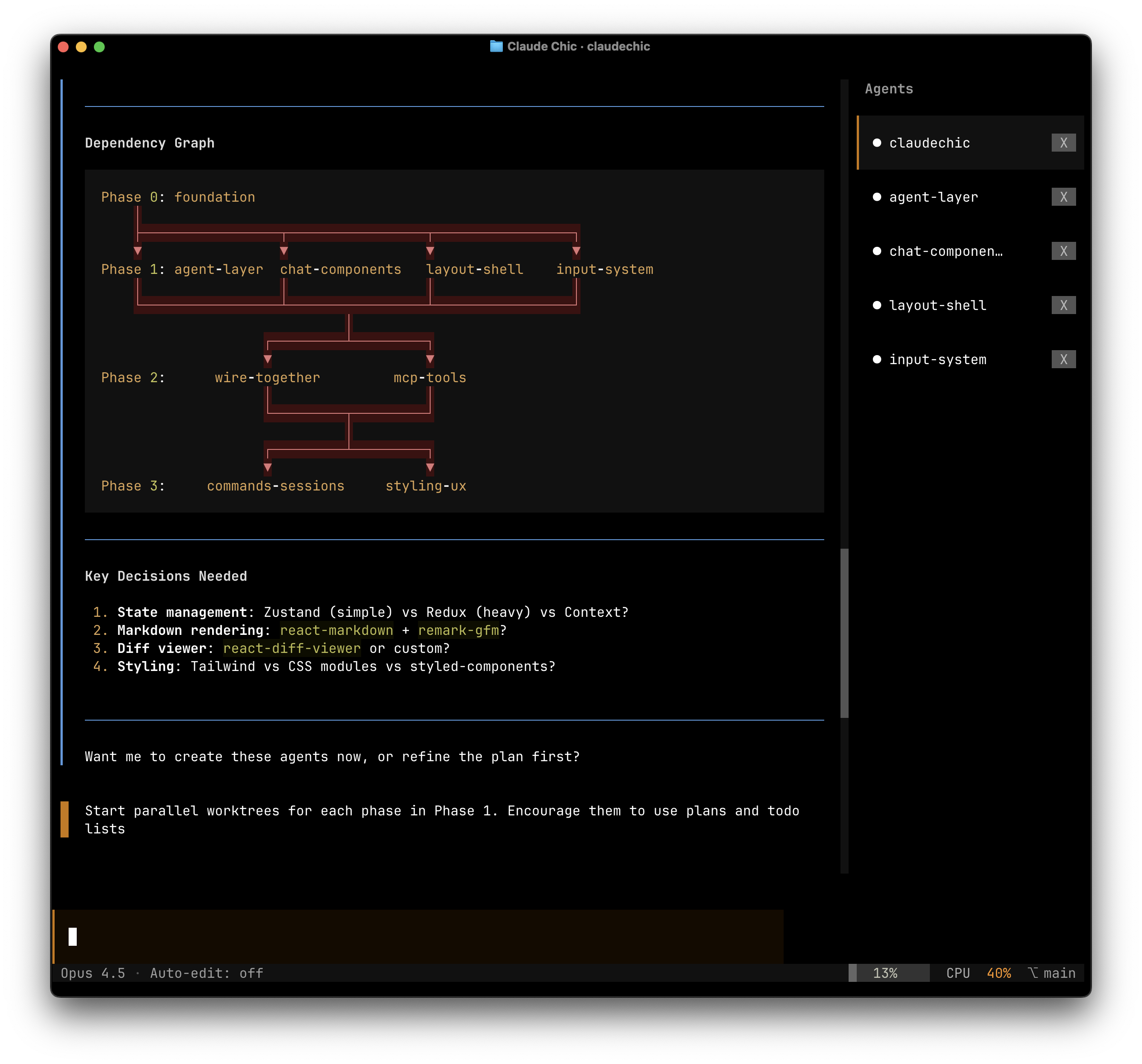Click the Opus 4.5 model label
The height and width of the screenshot is (1064, 1142).
point(93,973)
